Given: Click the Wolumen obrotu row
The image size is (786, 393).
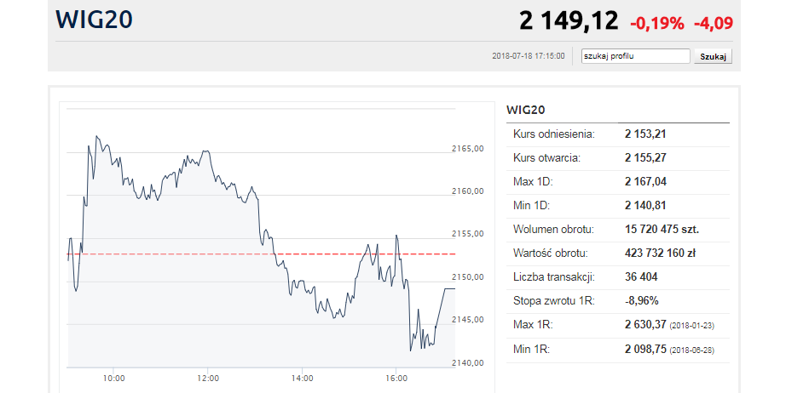Looking at the screenshot, I should 618,230.
